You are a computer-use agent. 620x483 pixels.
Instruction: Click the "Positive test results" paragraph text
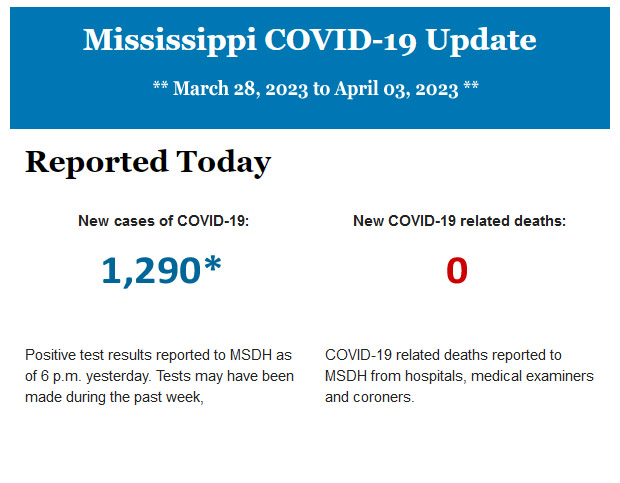coord(159,376)
